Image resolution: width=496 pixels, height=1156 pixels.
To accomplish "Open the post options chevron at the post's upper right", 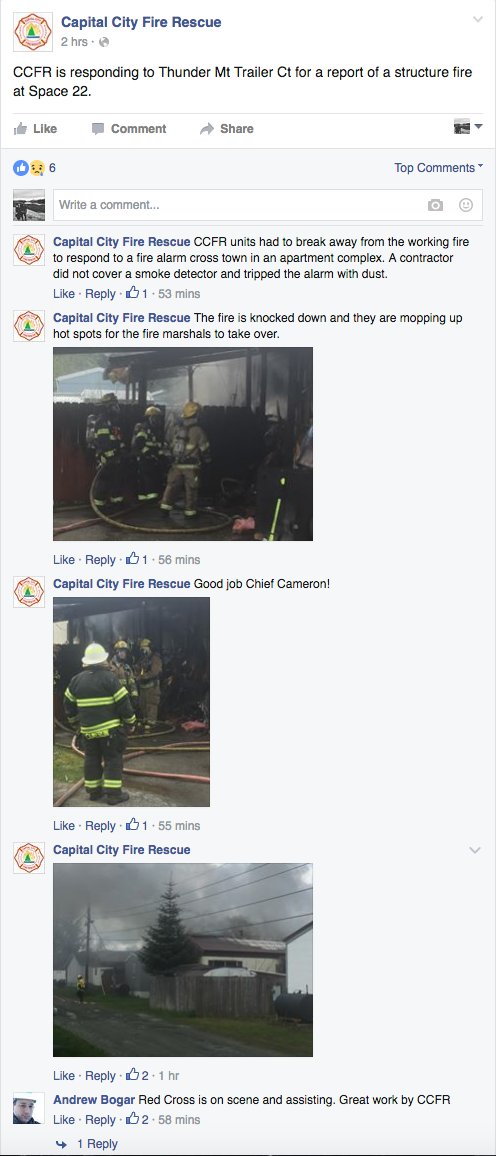I will pos(478,19).
